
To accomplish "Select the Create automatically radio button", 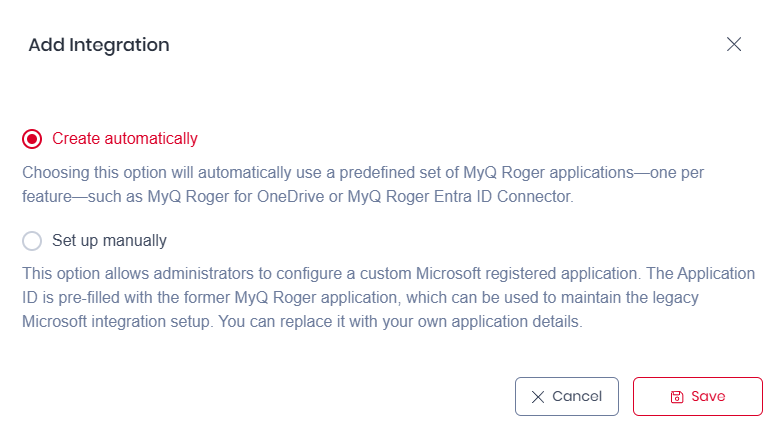I will click(x=32, y=139).
